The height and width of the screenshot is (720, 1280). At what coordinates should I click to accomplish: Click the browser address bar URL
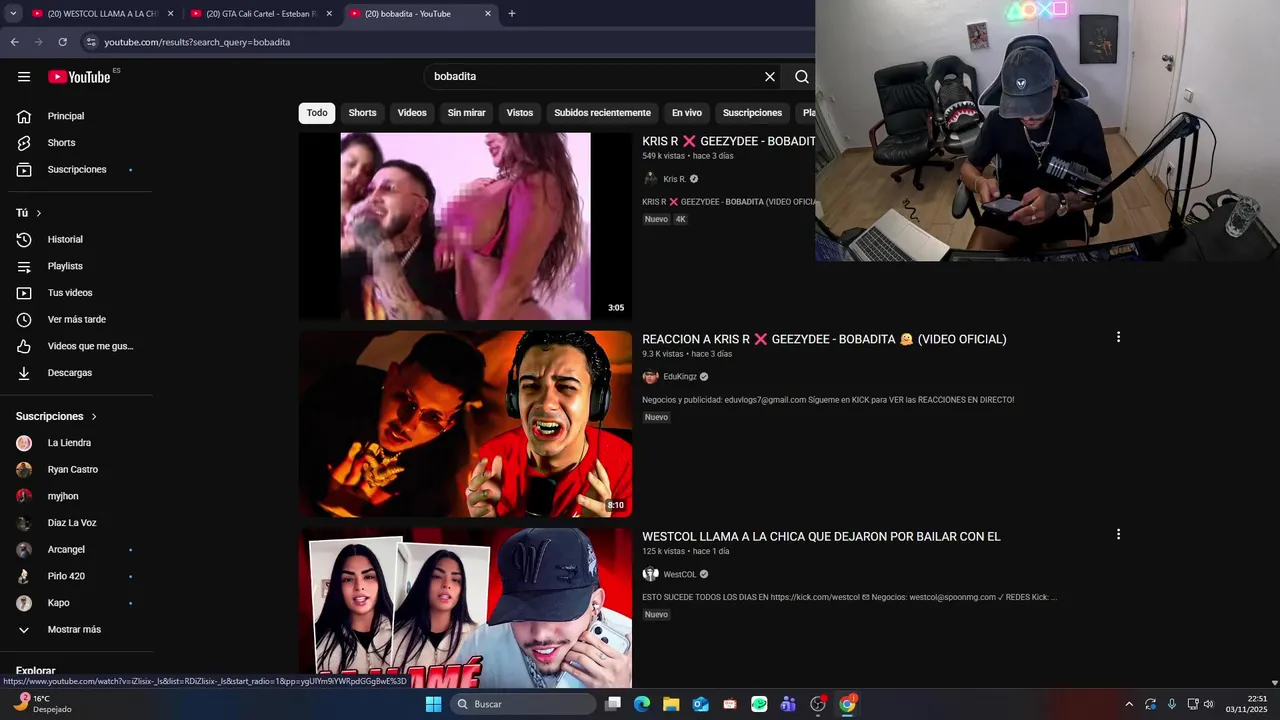(197, 42)
